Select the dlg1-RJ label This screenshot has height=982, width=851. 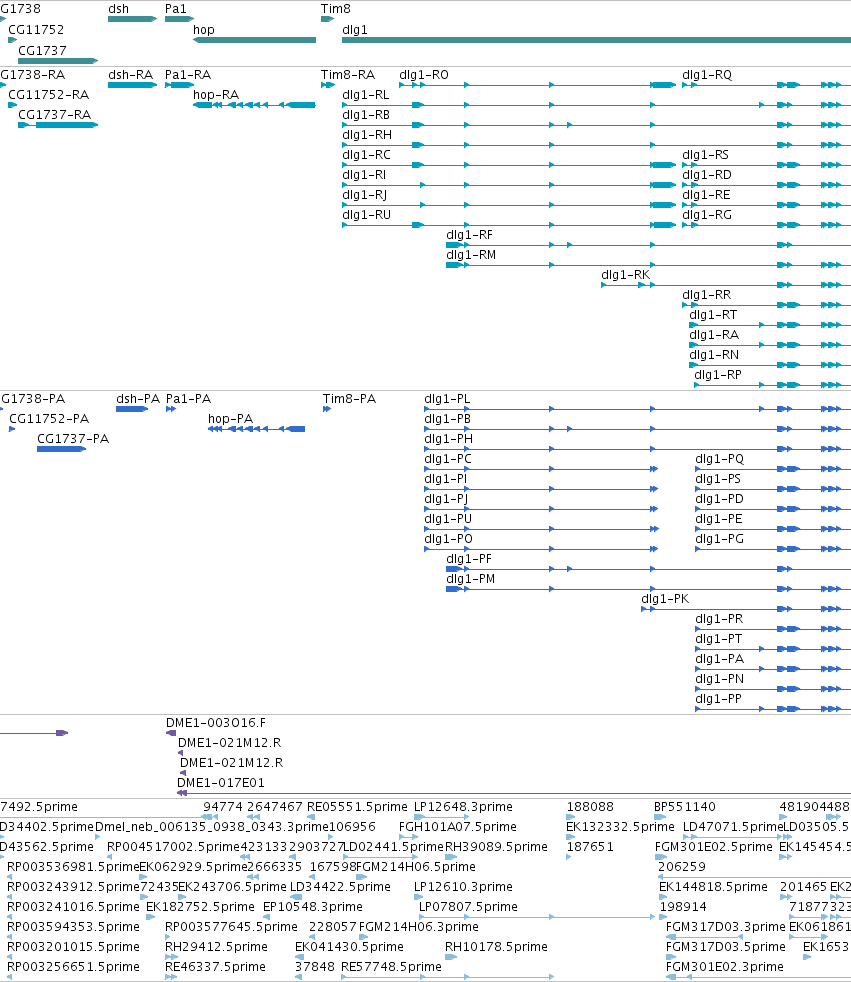click(x=364, y=195)
